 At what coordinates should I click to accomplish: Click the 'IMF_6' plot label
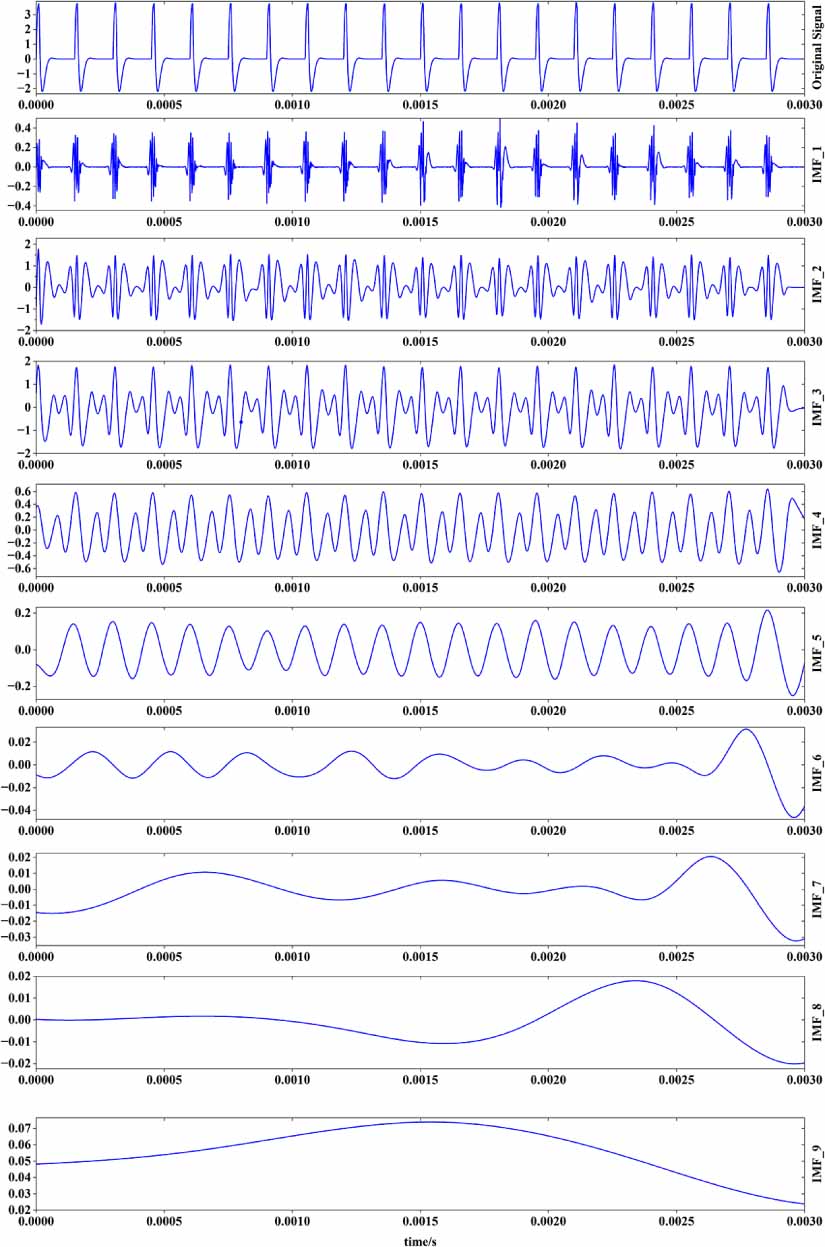pos(816,775)
